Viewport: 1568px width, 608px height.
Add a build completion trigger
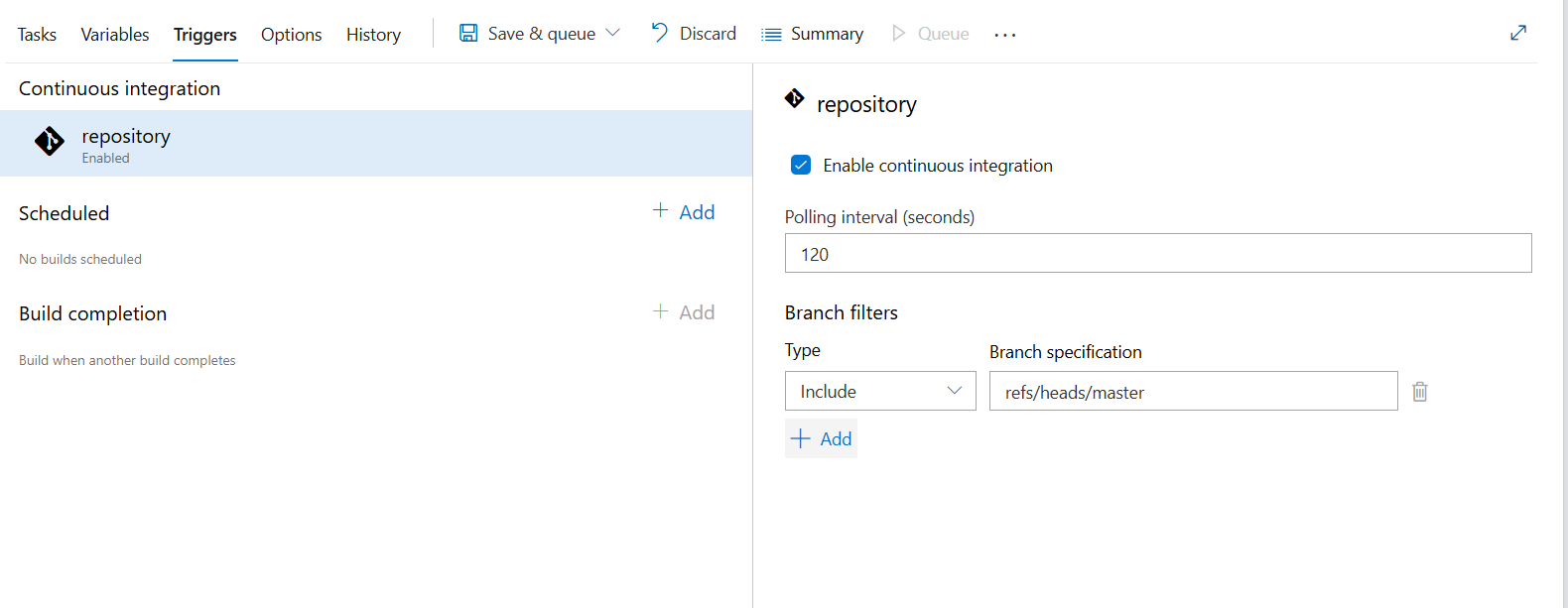coord(684,312)
